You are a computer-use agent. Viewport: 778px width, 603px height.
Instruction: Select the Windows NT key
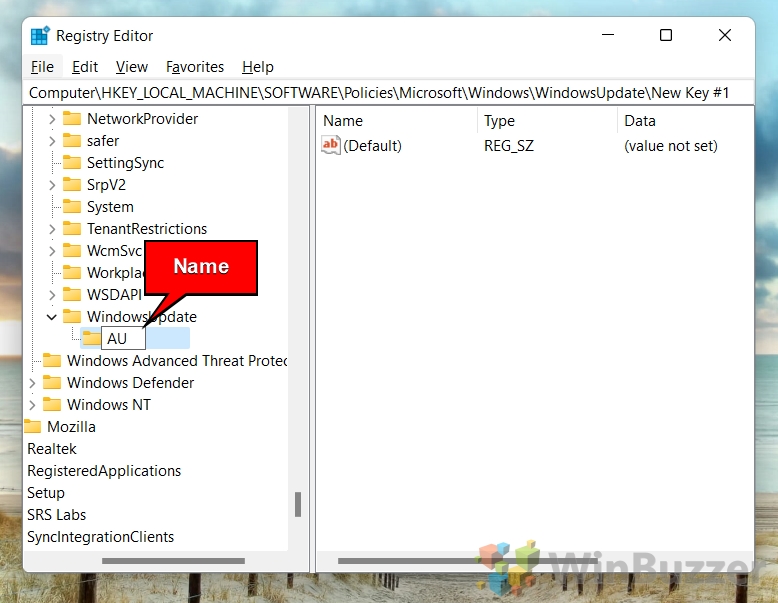[109, 404]
